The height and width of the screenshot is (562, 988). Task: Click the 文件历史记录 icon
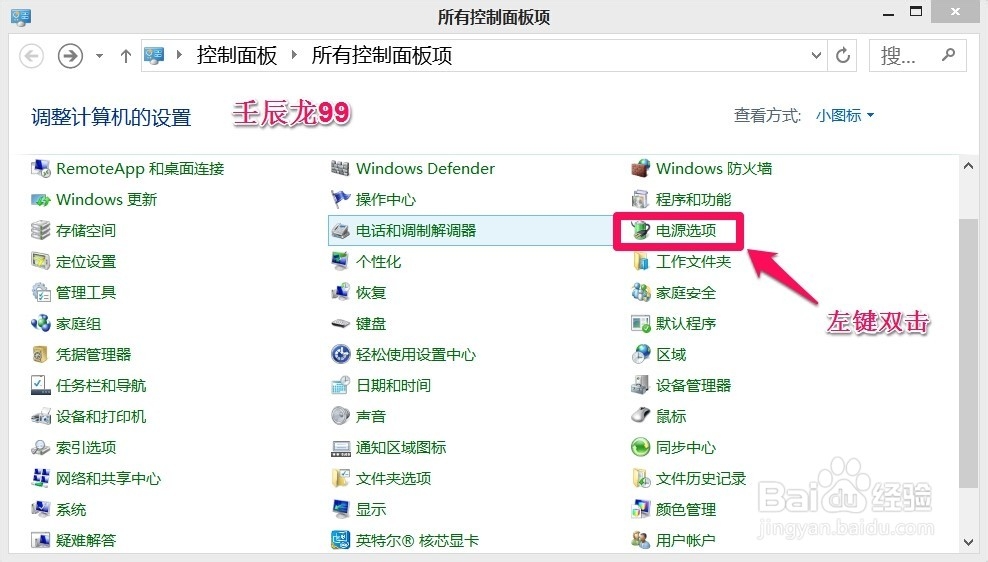(x=640, y=478)
